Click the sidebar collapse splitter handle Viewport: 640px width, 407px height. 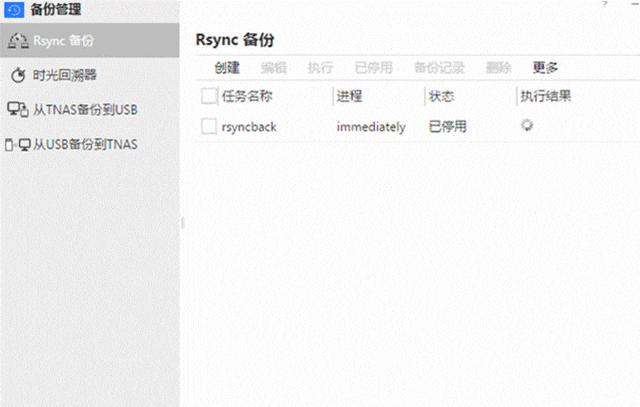tap(183, 223)
